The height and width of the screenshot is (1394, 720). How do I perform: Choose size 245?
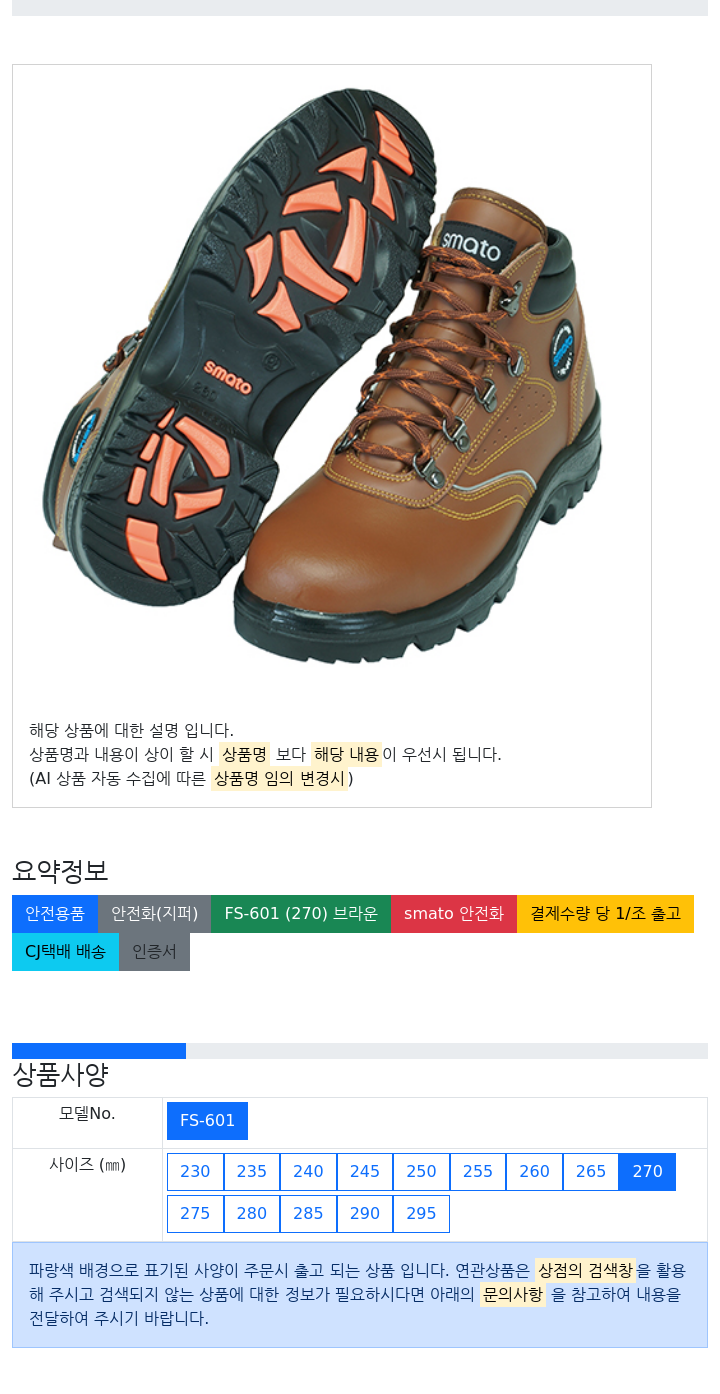[x=365, y=1172]
